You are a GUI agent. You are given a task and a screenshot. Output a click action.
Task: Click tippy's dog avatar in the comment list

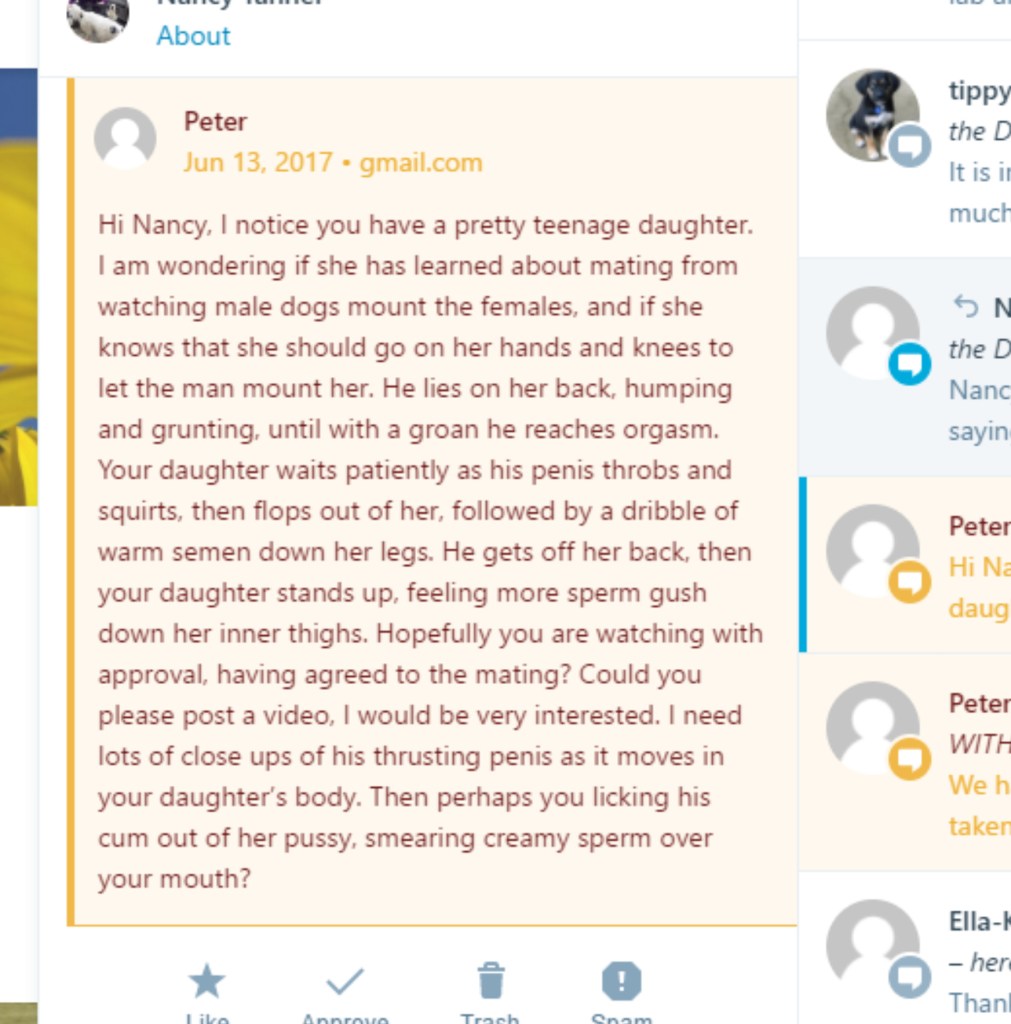pos(871,112)
